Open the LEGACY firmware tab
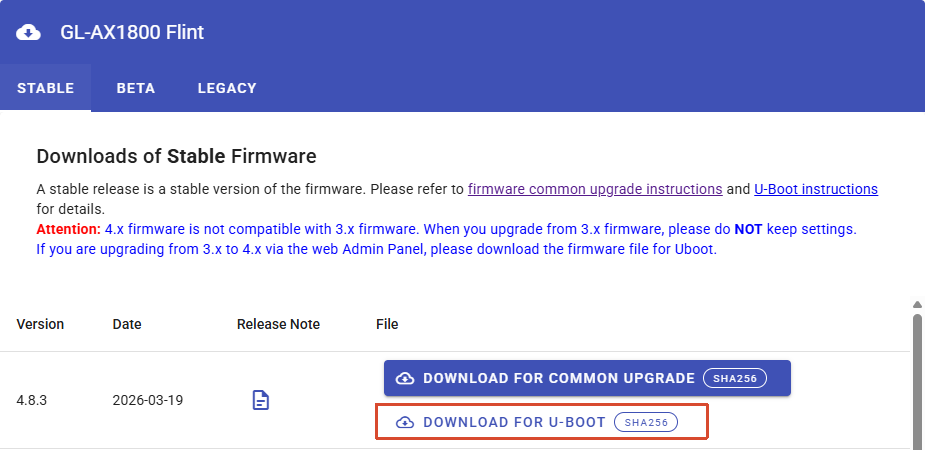 pos(227,88)
